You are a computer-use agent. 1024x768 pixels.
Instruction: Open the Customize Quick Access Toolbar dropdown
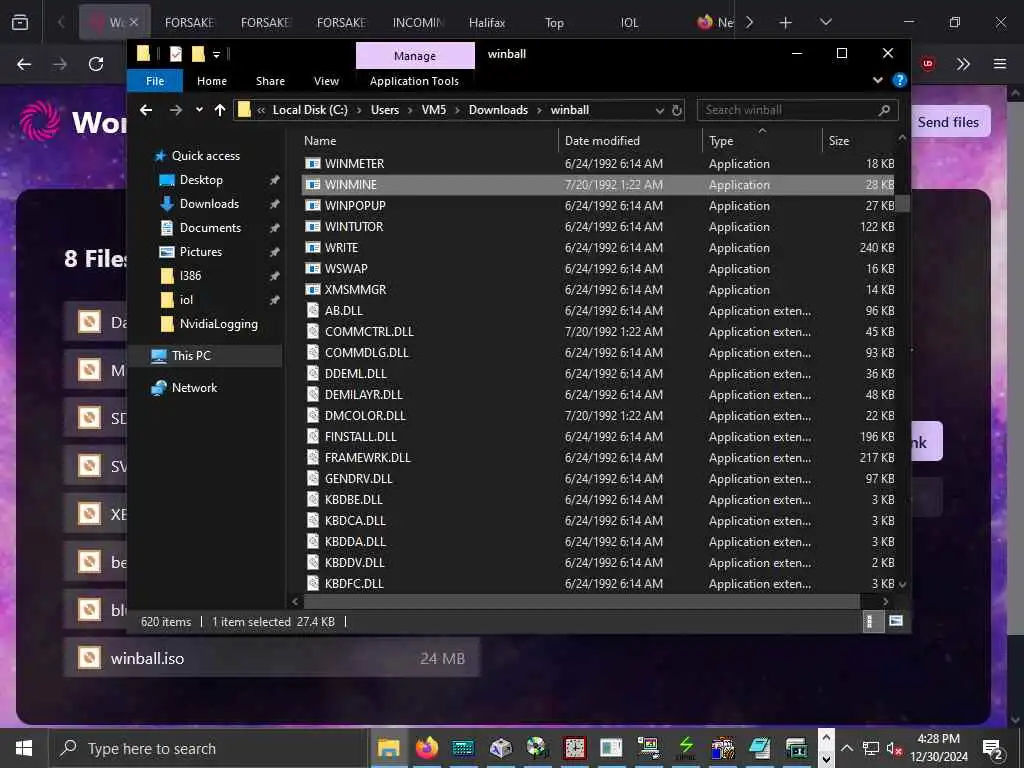pyautogui.click(x=216, y=54)
